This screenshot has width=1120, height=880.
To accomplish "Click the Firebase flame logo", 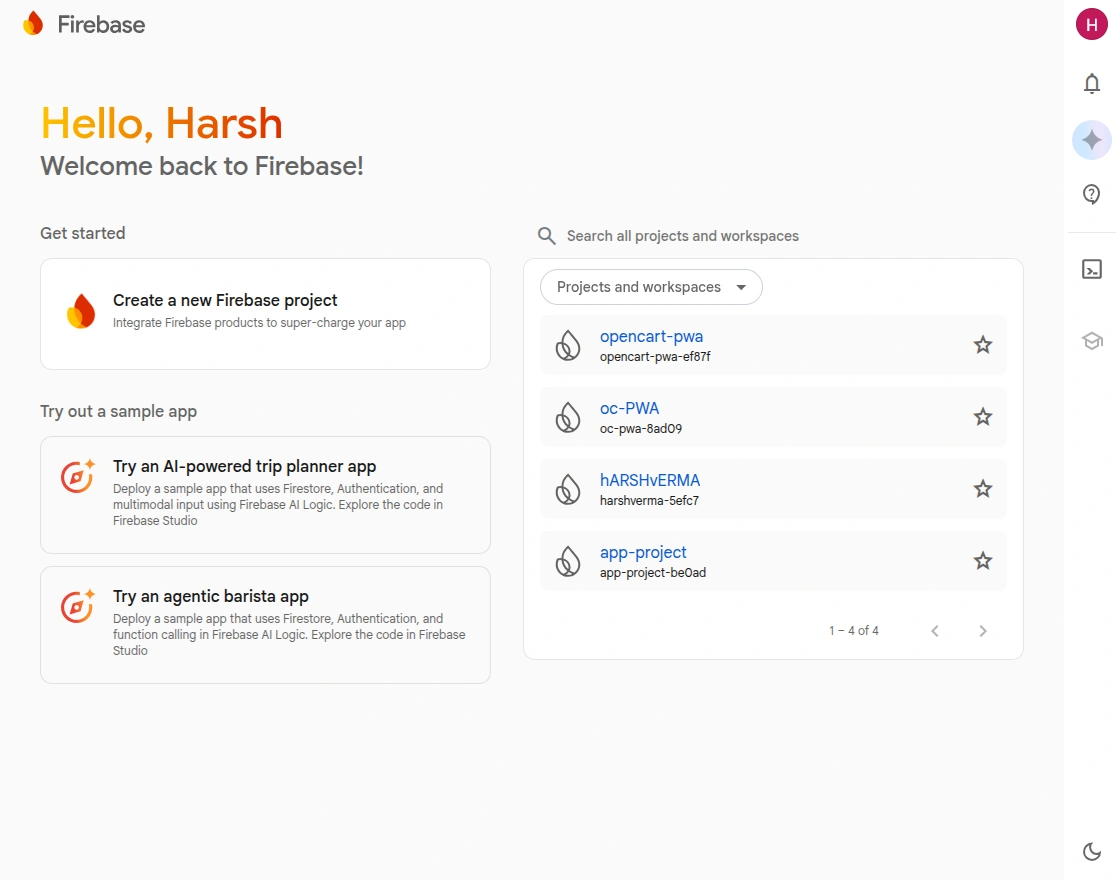I will 33,24.
